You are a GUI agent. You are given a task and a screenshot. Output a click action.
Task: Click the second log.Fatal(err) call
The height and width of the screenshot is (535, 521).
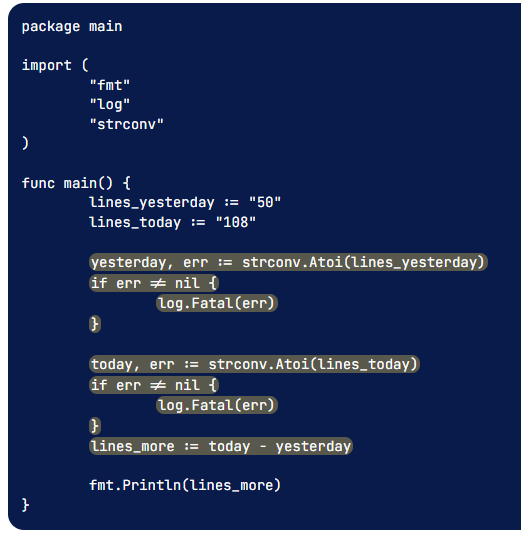(217, 405)
